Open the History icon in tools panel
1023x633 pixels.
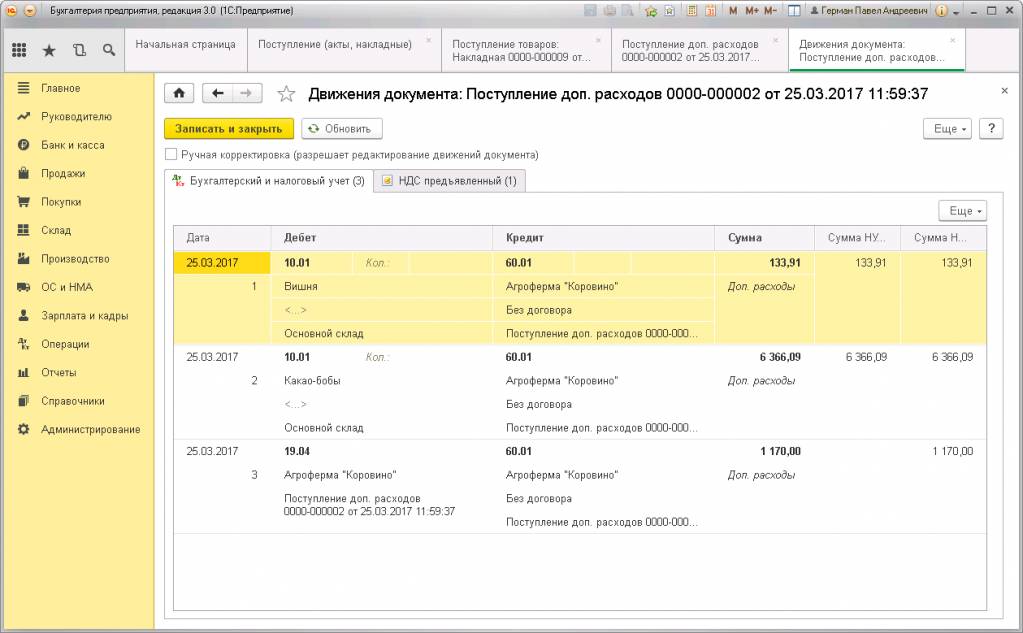tap(79, 50)
